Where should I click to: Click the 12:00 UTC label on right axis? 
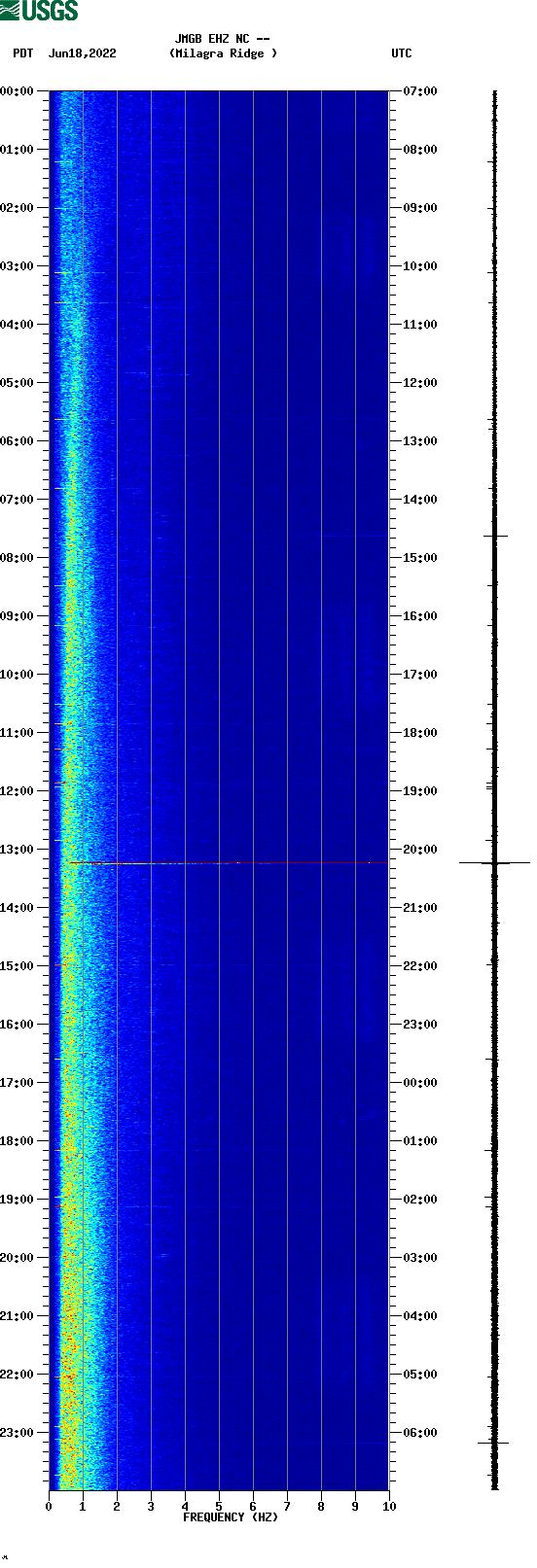pos(420,383)
